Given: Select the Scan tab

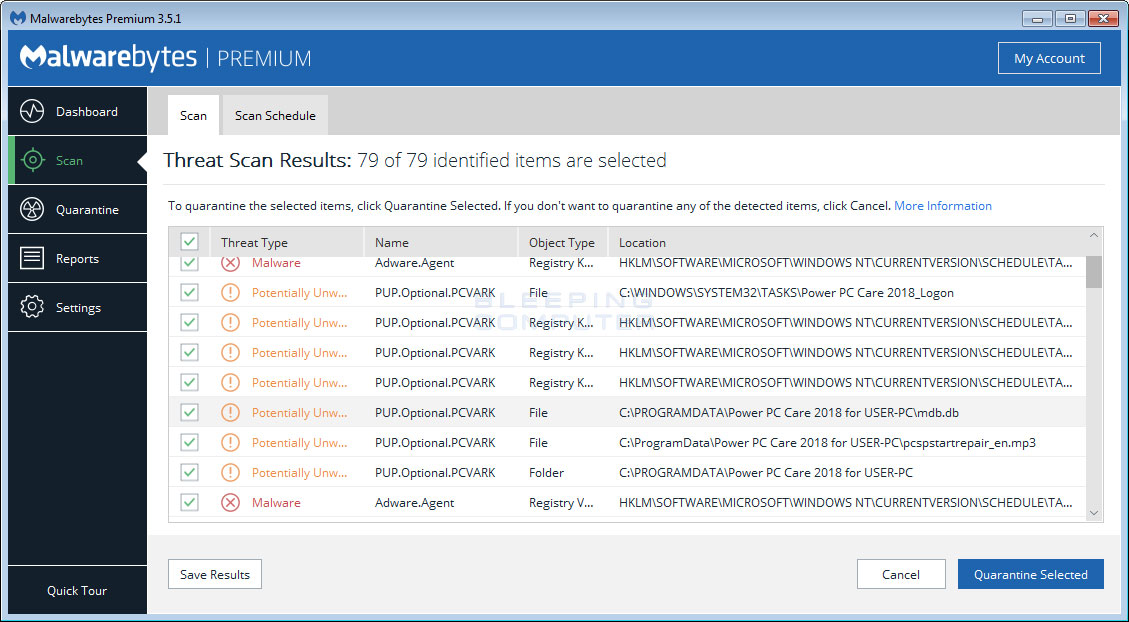Looking at the screenshot, I should 193,116.
